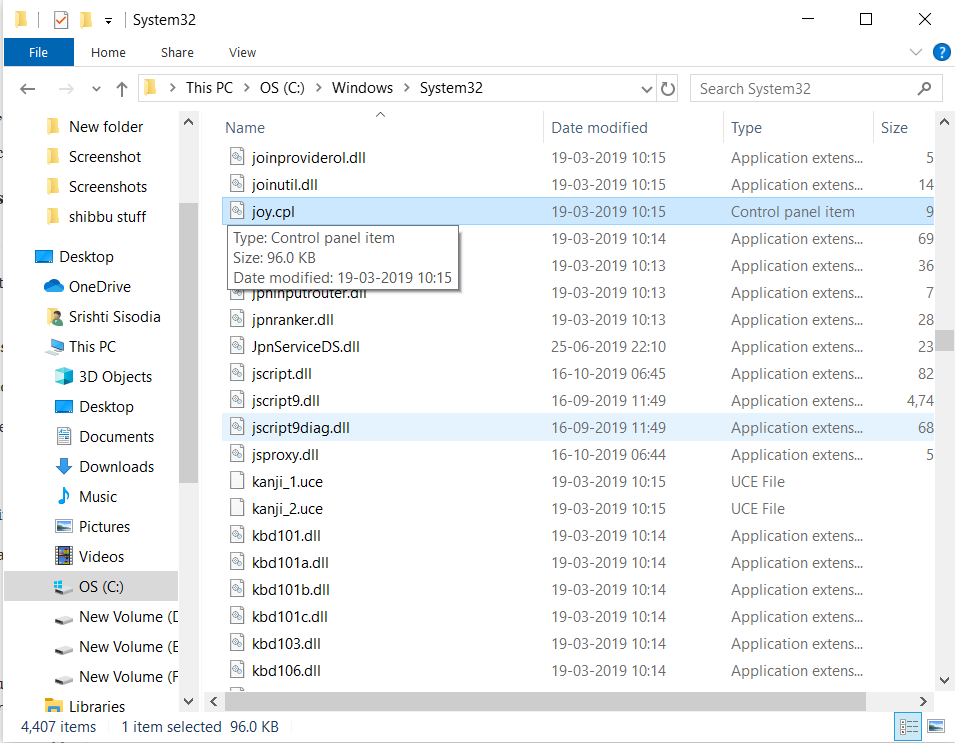The width and height of the screenshot is (955, 743).
Task: Click the Videos filmstrip icon
Action: coord(63,556)
